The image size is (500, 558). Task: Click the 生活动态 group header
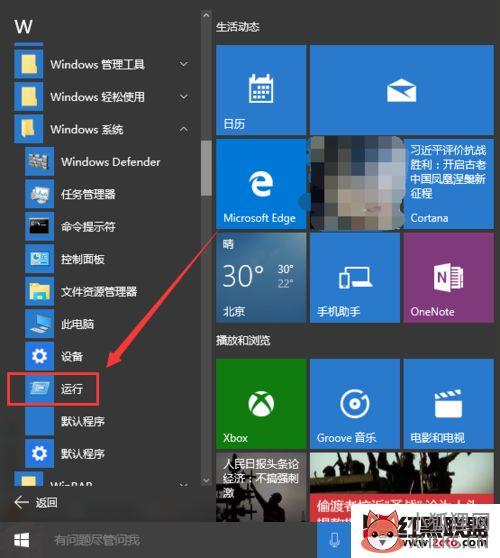coord(238,27)
